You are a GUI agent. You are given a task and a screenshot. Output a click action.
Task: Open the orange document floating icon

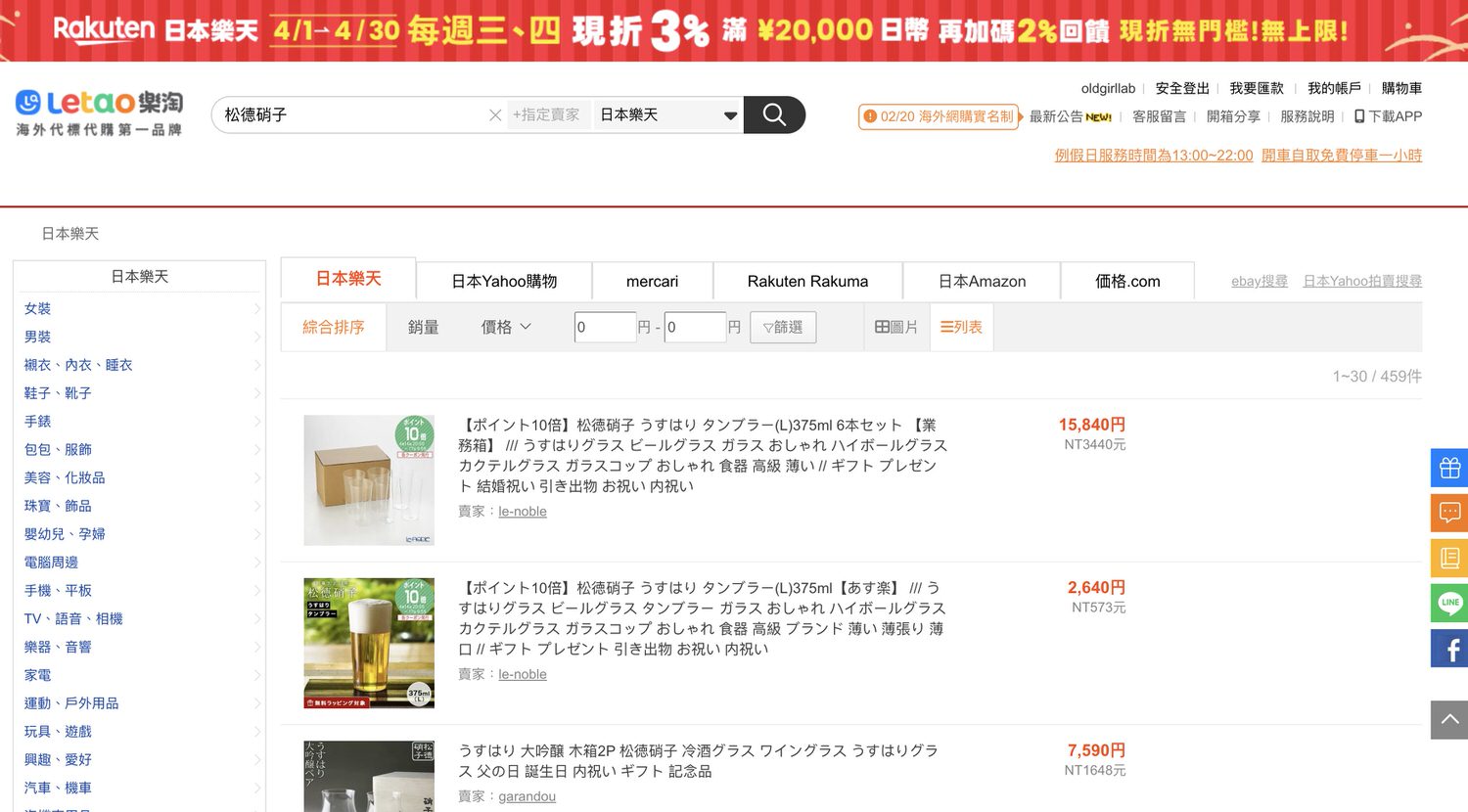(x=1449, y=558)
